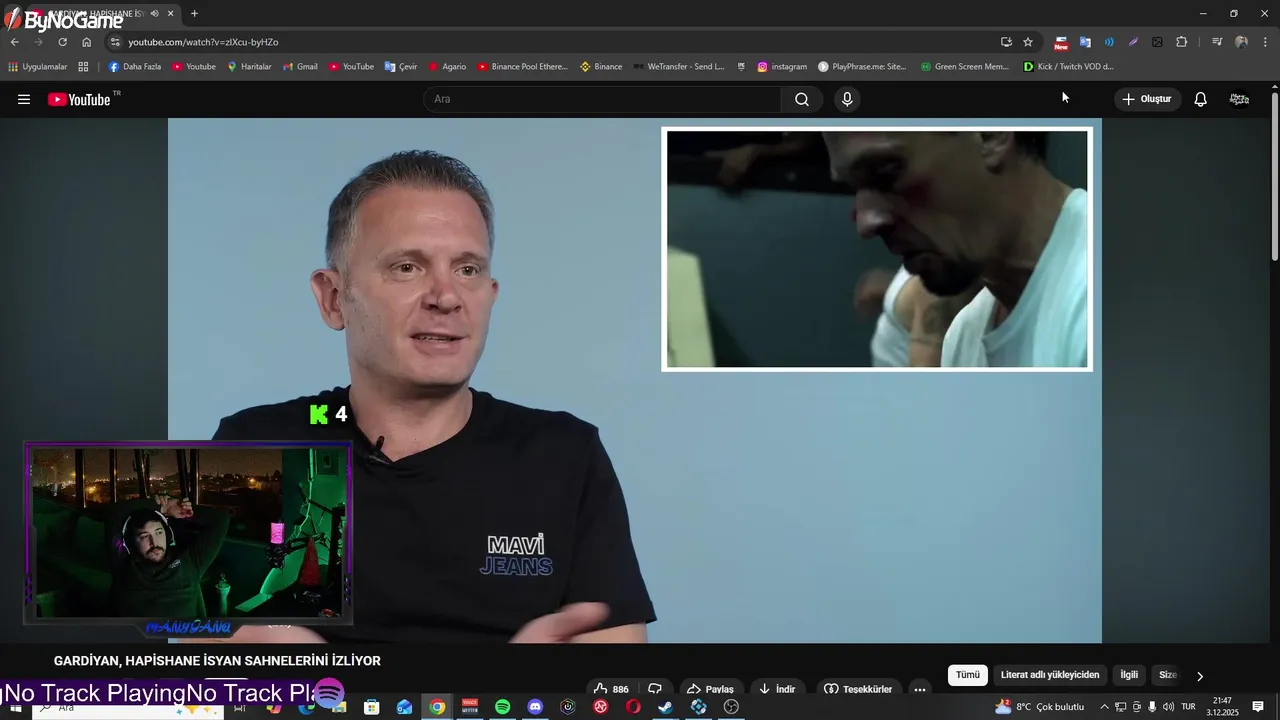1280x720 pixels.
Task: Open Windows notification center
Action: tap(1258, 707)
